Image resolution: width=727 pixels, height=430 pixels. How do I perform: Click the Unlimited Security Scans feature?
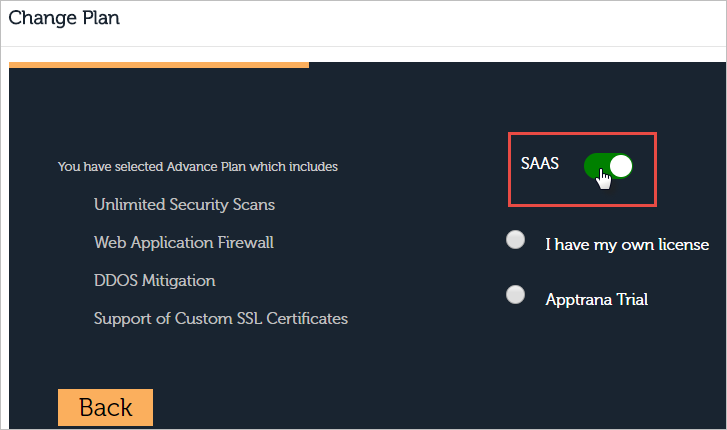tap(185, 205)
